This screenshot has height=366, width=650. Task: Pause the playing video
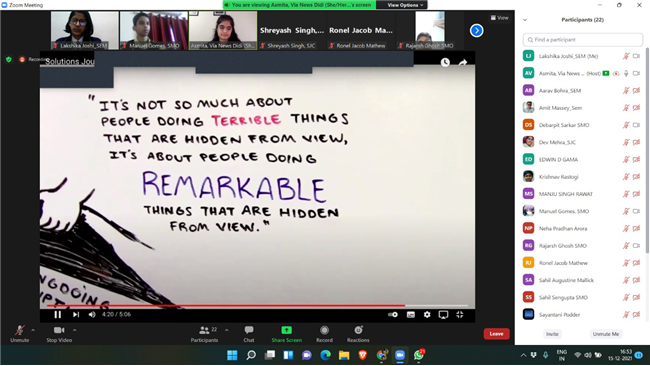[58, 315]
